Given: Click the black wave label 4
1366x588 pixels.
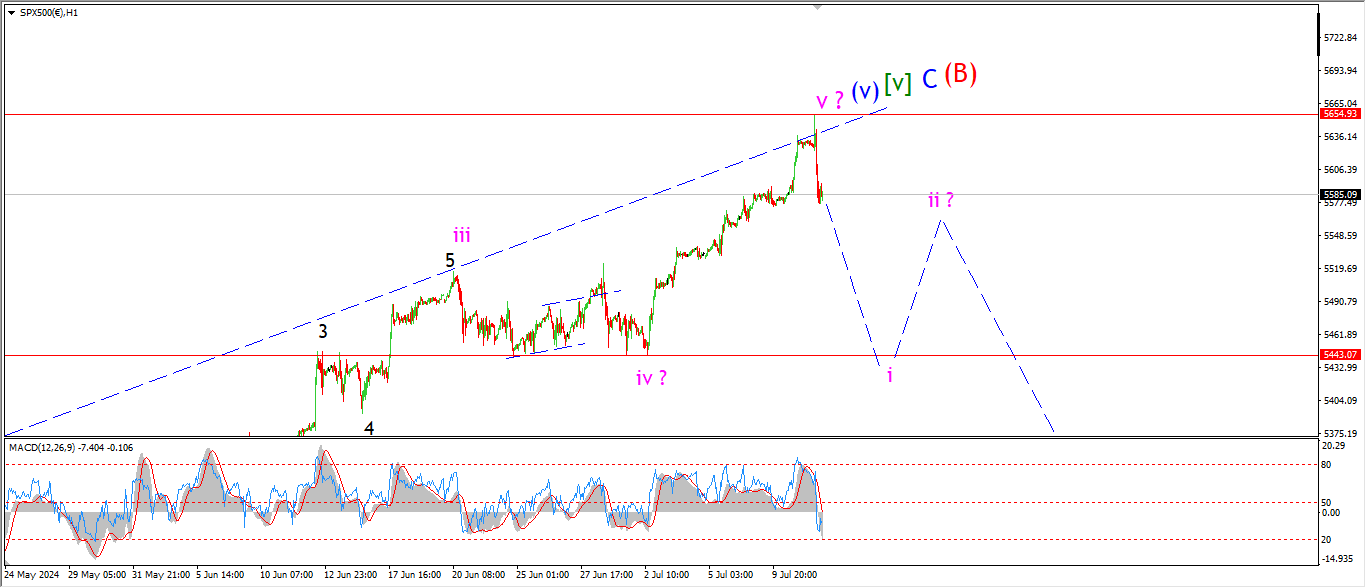Looking at the screenshot, I should 369,428.
